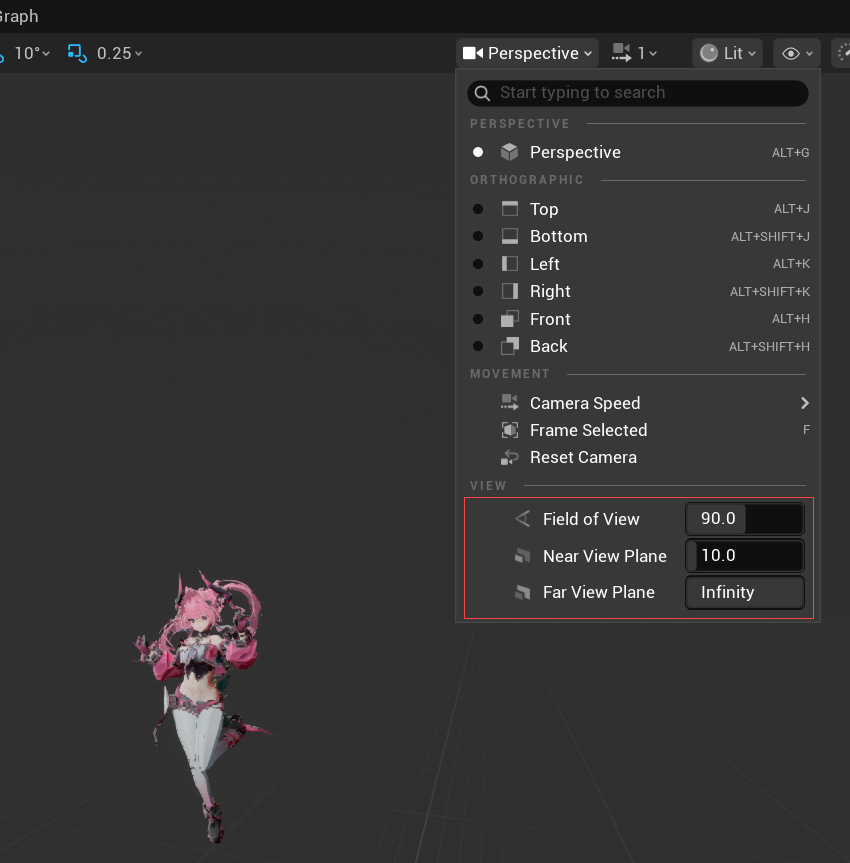Viewport: 850px width, 863px height.
Task: Adjust the Near View Plane 10.0 slider
Action: pos(745,555)
